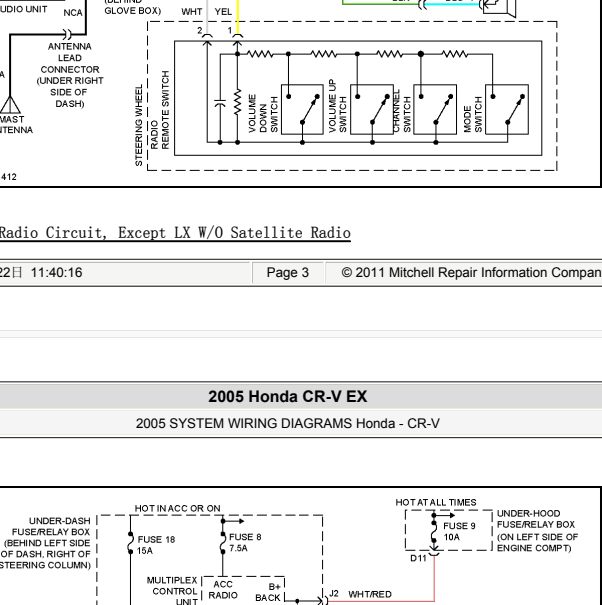Click the Mode switch symbol box
The height and width of the screenshot is (605, 602).
507,110
